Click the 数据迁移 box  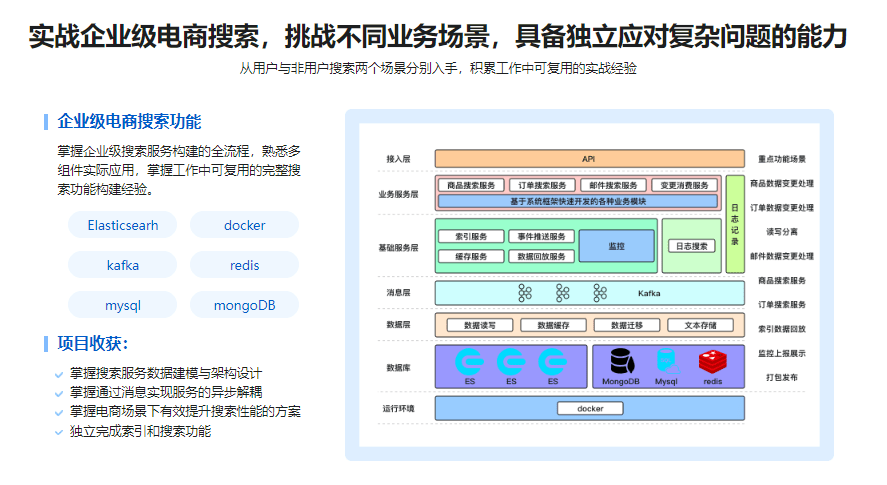tap(627, 325)
